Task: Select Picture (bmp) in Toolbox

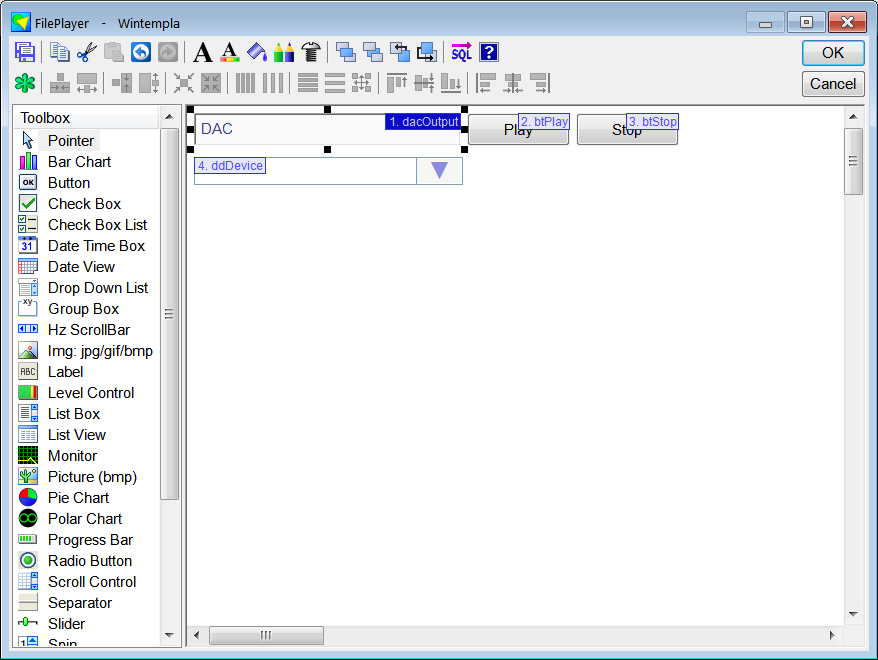Action: 92,477
